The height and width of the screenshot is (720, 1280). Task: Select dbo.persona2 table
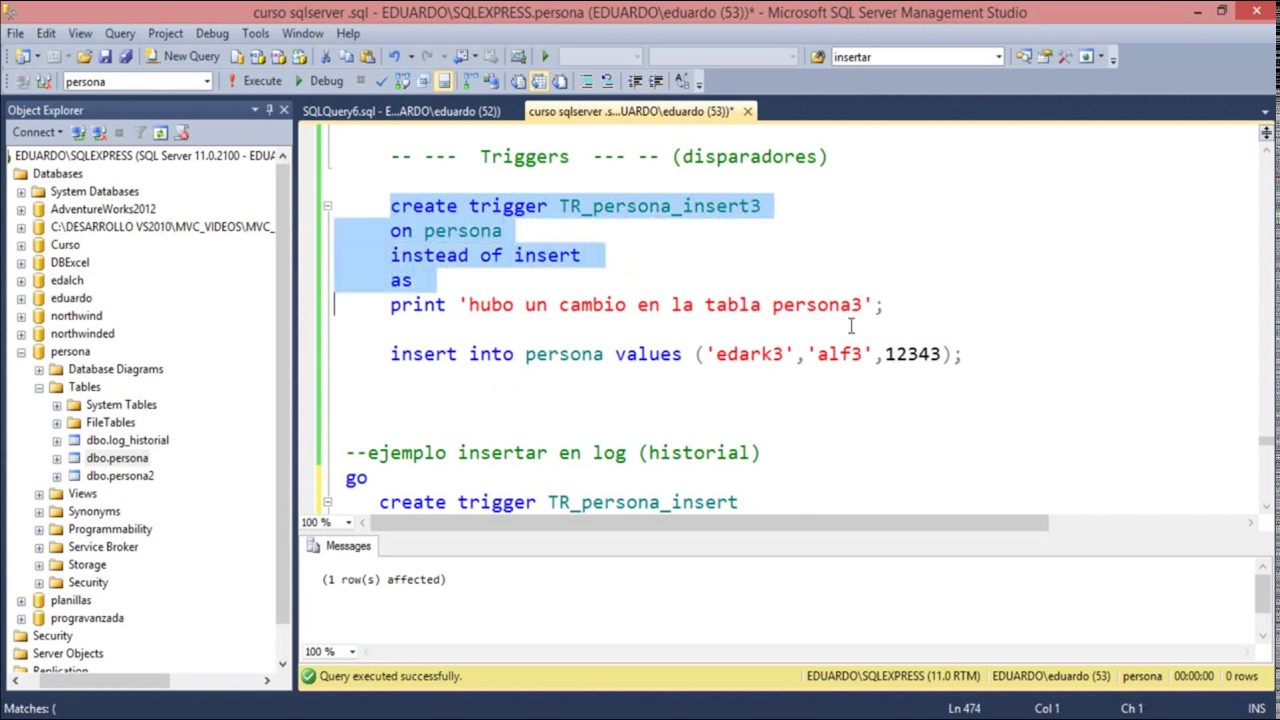click(120, 476)
